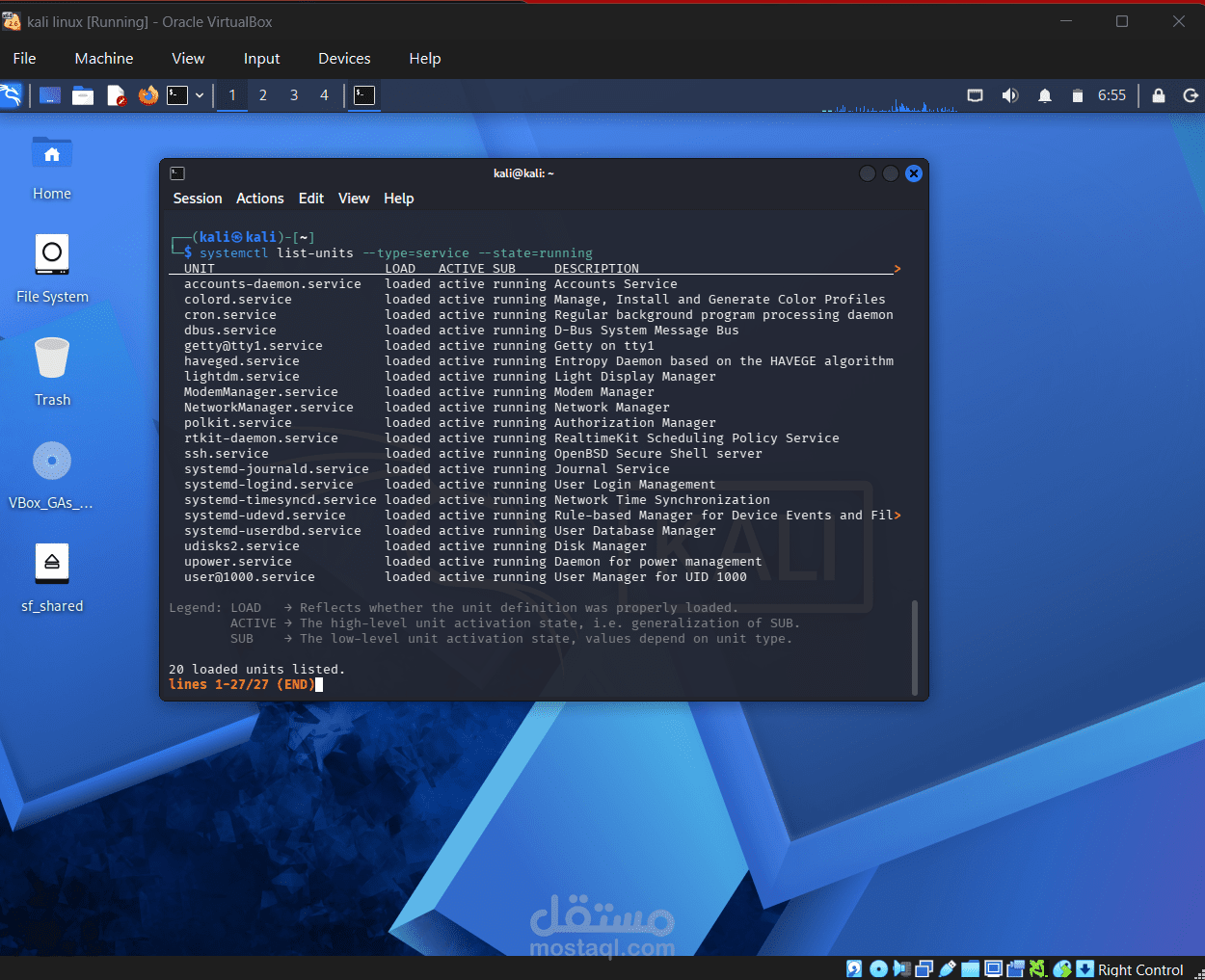Image resolution: width=1205 pixels, height=980 pixels.
Task: Open the Home desktop folder icon
Action: pos(52,168)
